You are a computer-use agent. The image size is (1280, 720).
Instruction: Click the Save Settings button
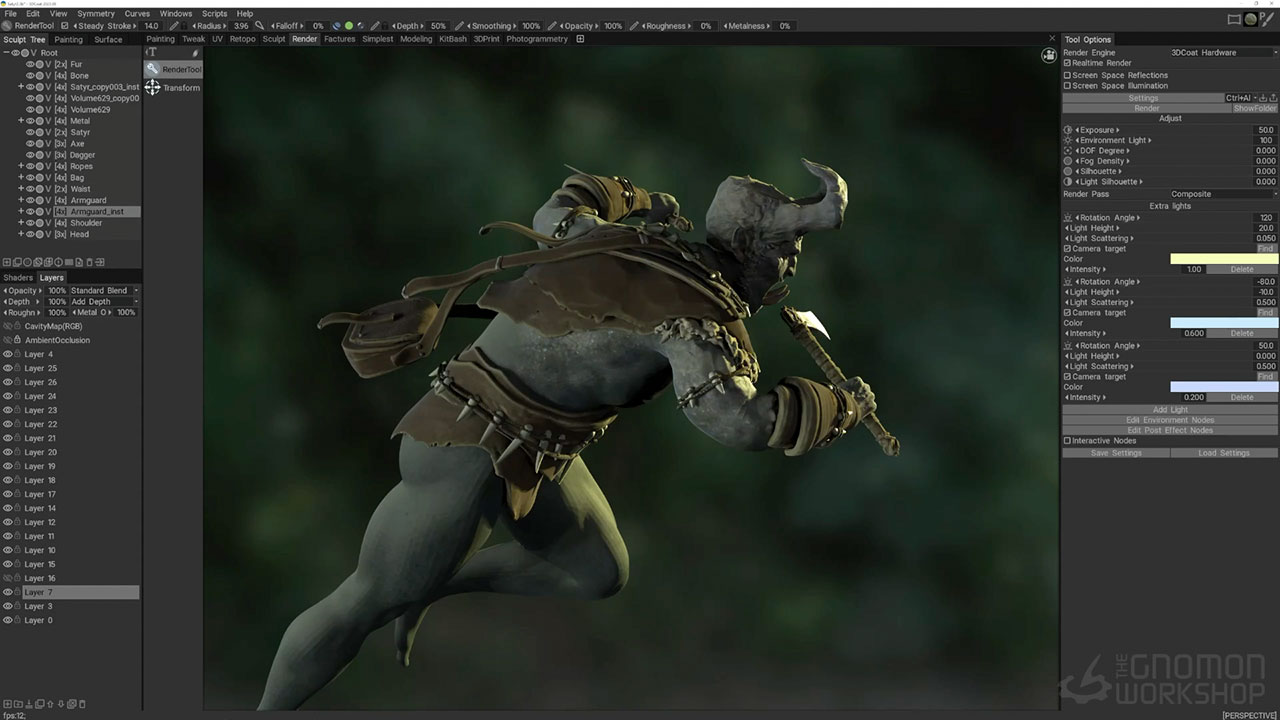[x=1116, y=453]
